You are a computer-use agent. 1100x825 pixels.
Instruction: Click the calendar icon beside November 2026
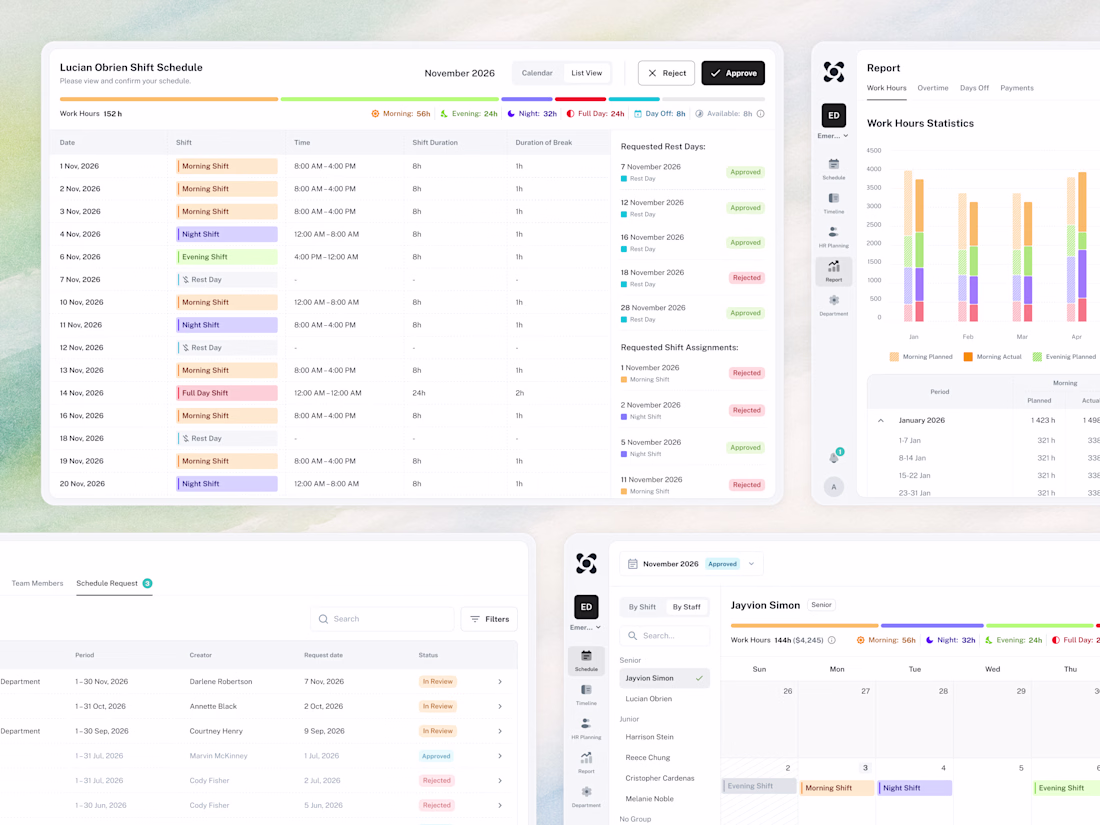(632, 564)
